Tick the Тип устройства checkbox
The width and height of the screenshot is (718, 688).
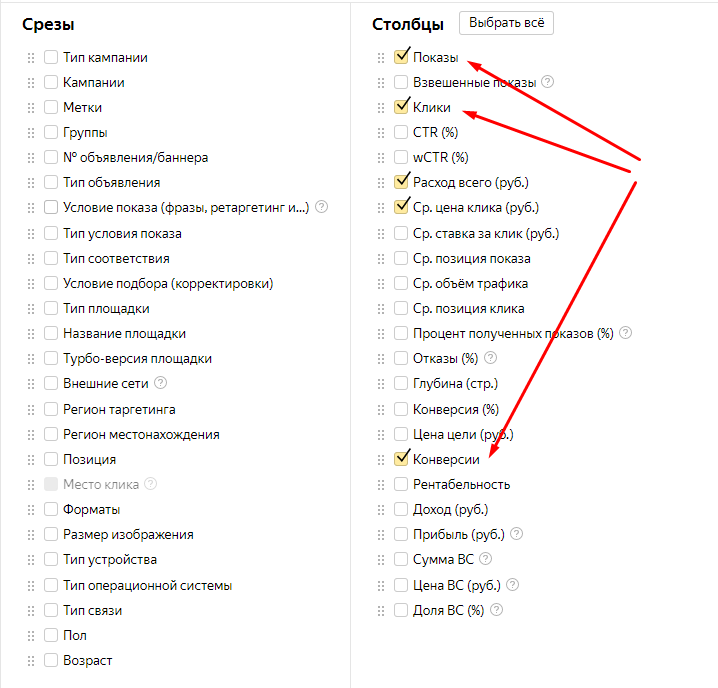click(x=51, y=560)
